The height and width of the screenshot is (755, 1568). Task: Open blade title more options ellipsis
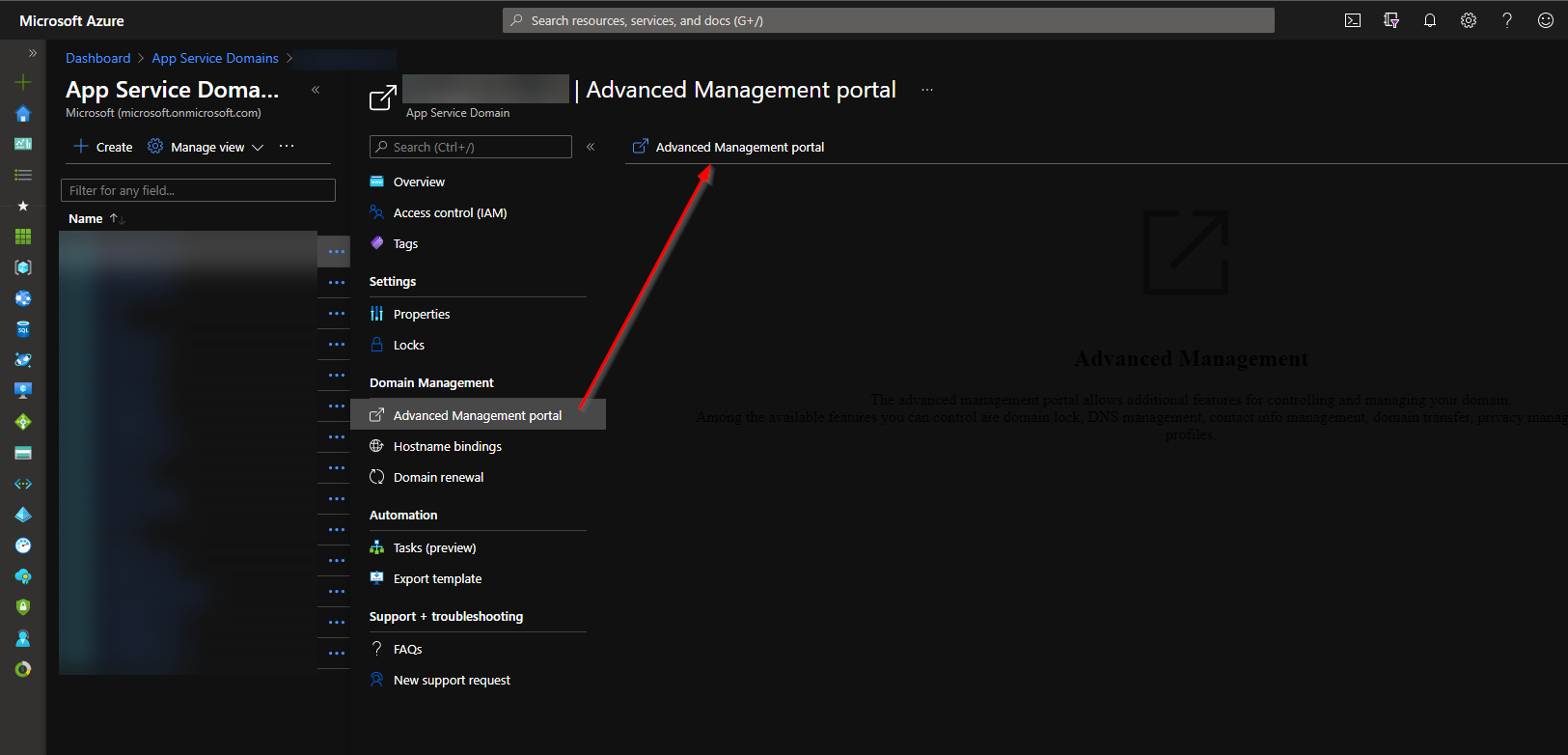(926, 90)
